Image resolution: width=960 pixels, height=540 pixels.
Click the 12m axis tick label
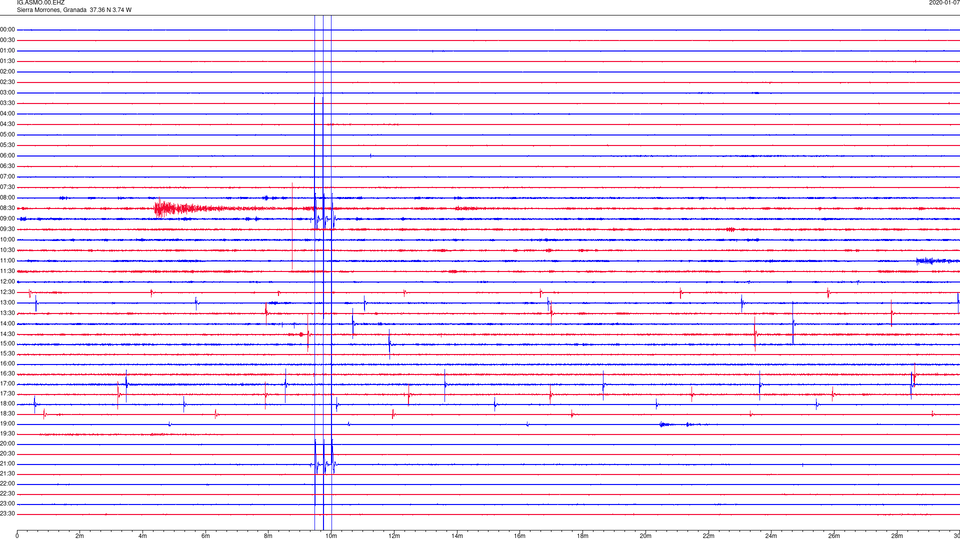(394, 536)
